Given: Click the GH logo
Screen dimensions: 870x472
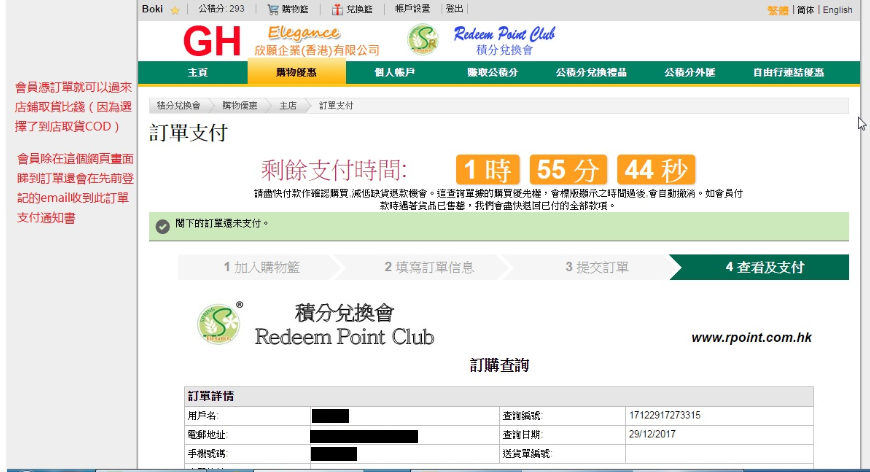Looking at the screenshot, I should pyautogui.click(x=211, y=42).
